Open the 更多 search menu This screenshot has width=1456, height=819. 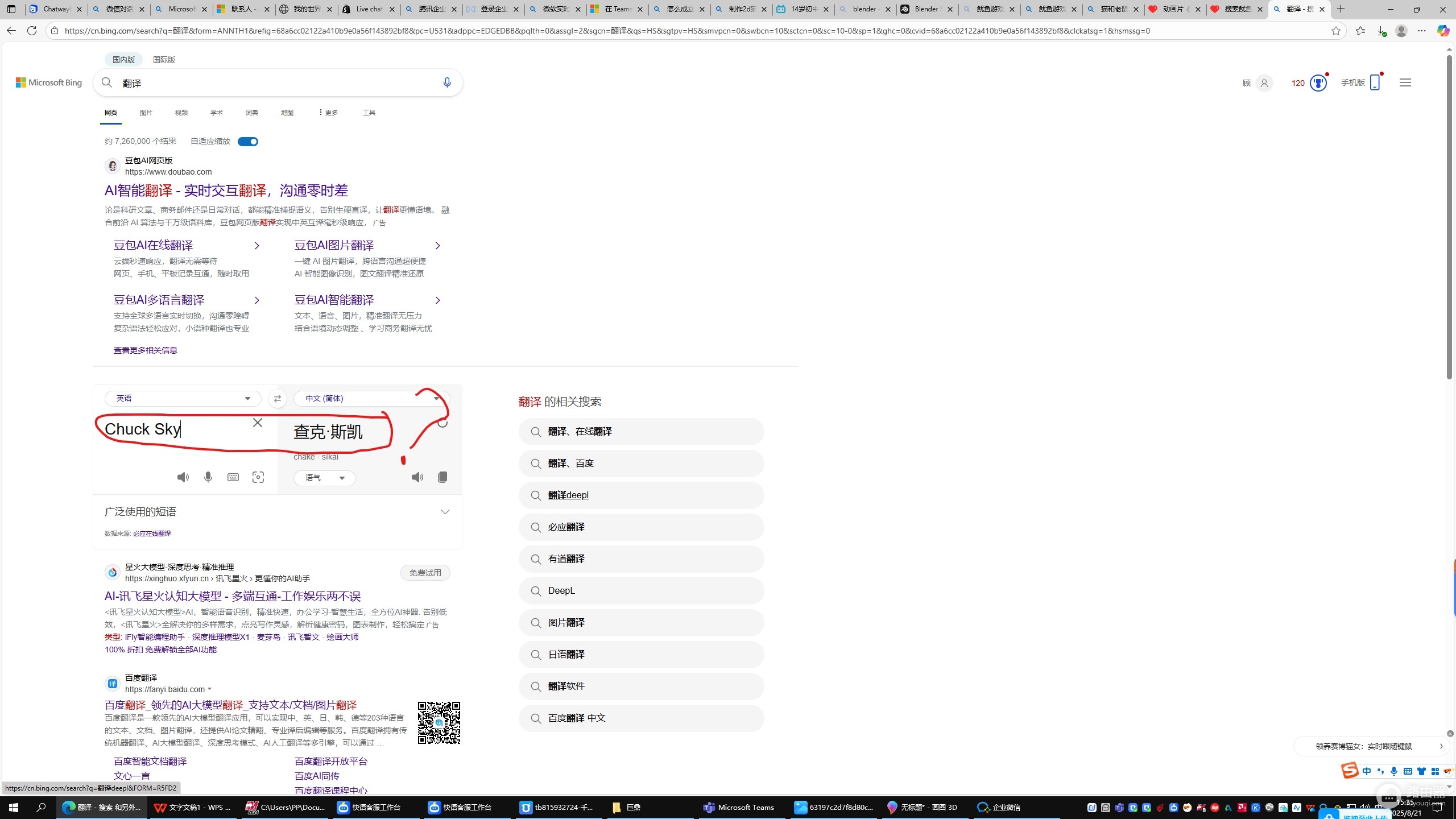tap(328, 113)
